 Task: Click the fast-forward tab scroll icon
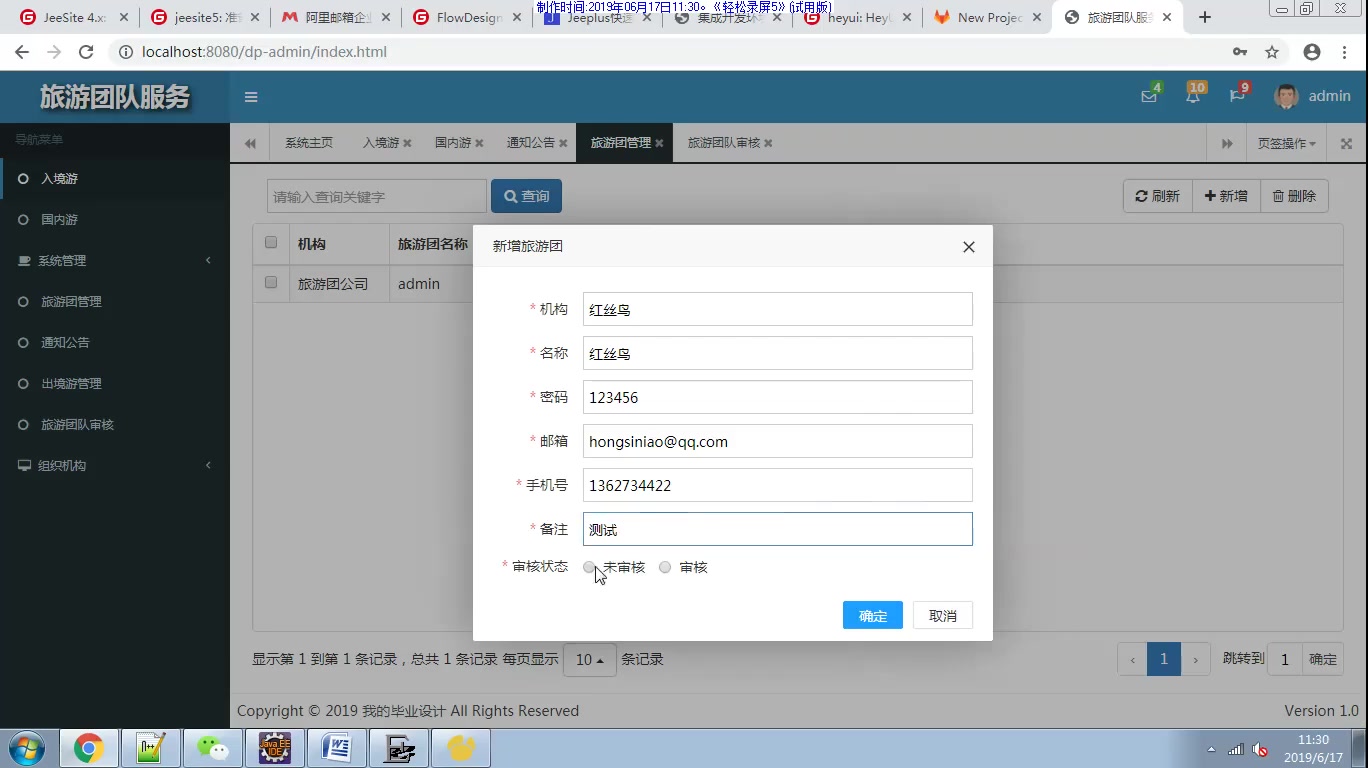1227,142
